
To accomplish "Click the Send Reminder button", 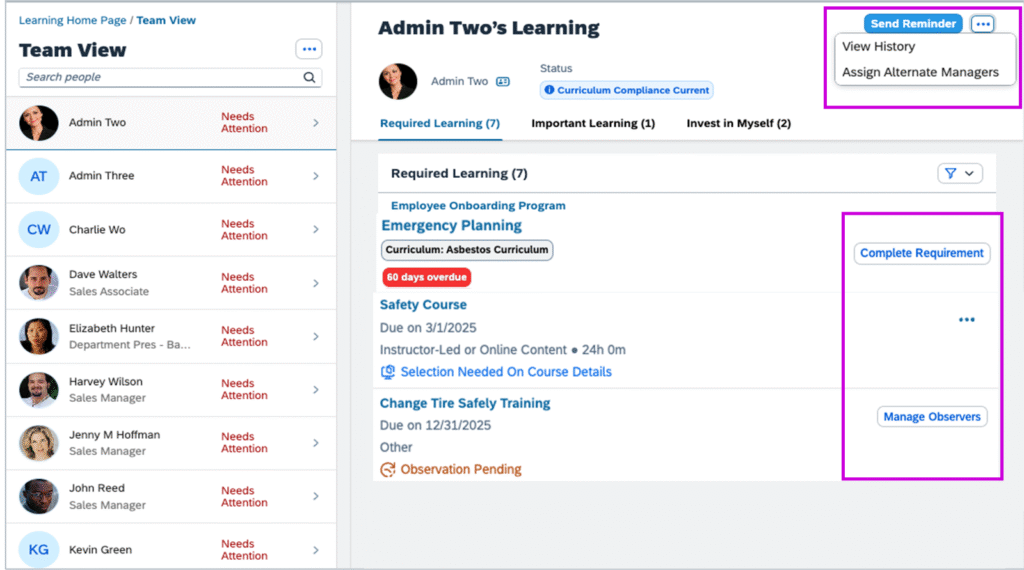I will pyautogui.click(x=913, y=24).
